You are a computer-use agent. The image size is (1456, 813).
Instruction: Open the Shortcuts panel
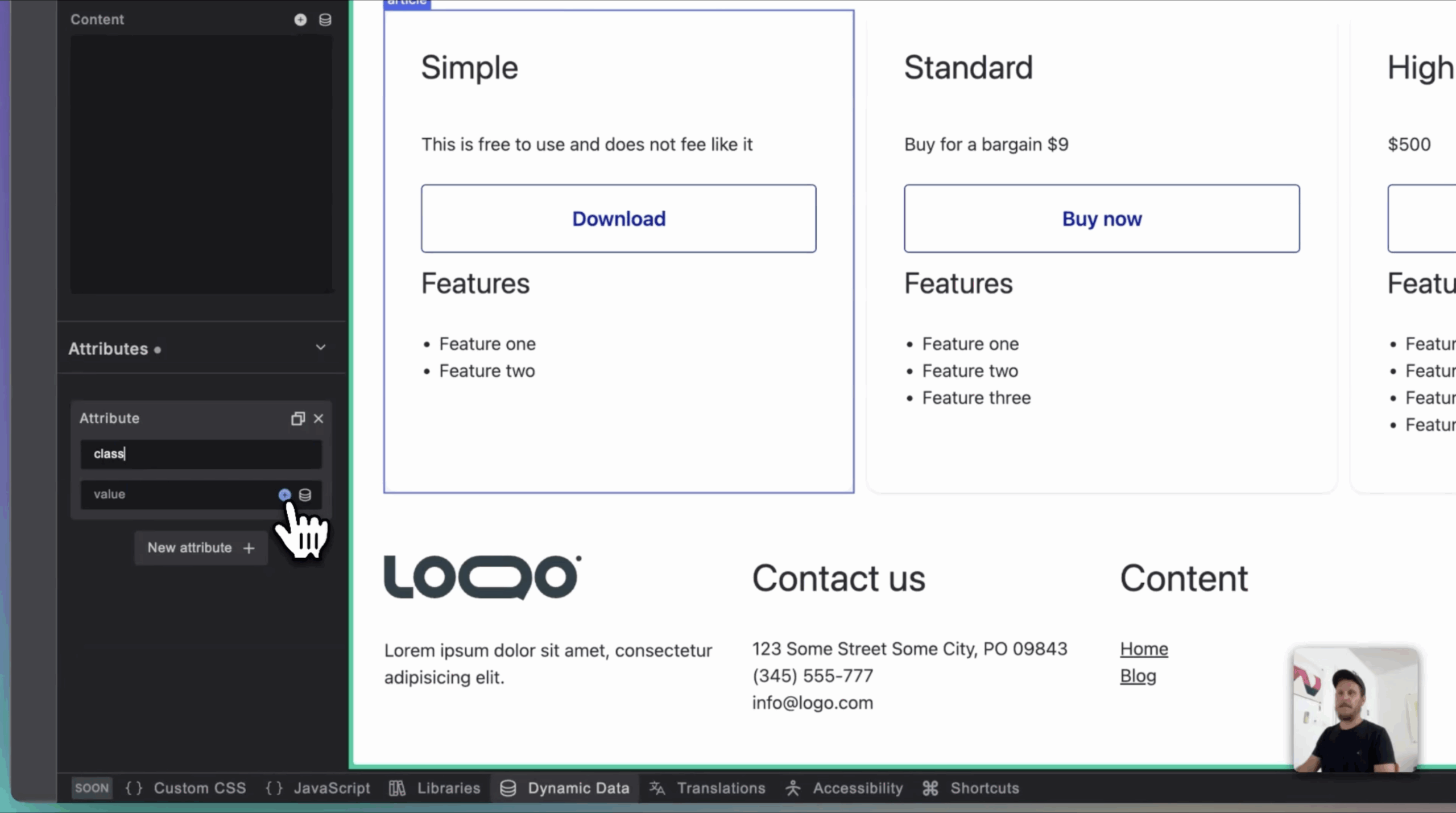[x=971, y=788]
